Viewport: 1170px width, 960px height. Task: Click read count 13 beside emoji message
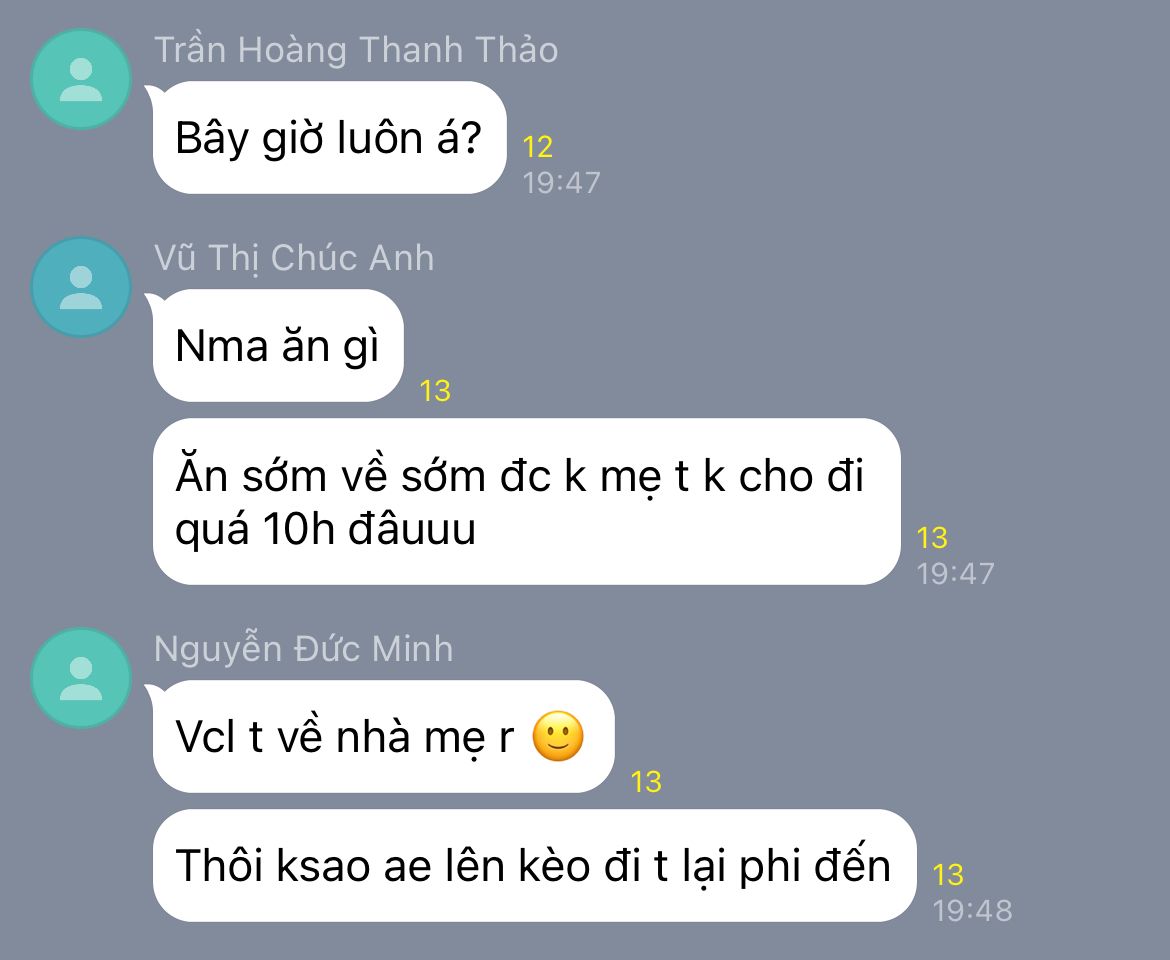pyautogui.click(x=646, y=782)
